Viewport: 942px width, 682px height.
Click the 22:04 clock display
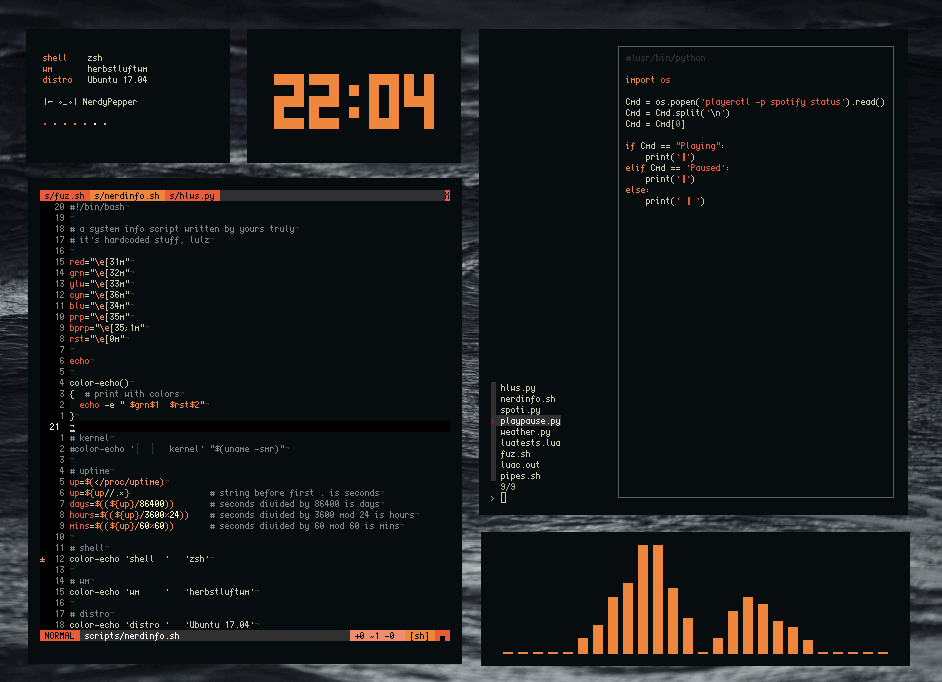(354, 101)
